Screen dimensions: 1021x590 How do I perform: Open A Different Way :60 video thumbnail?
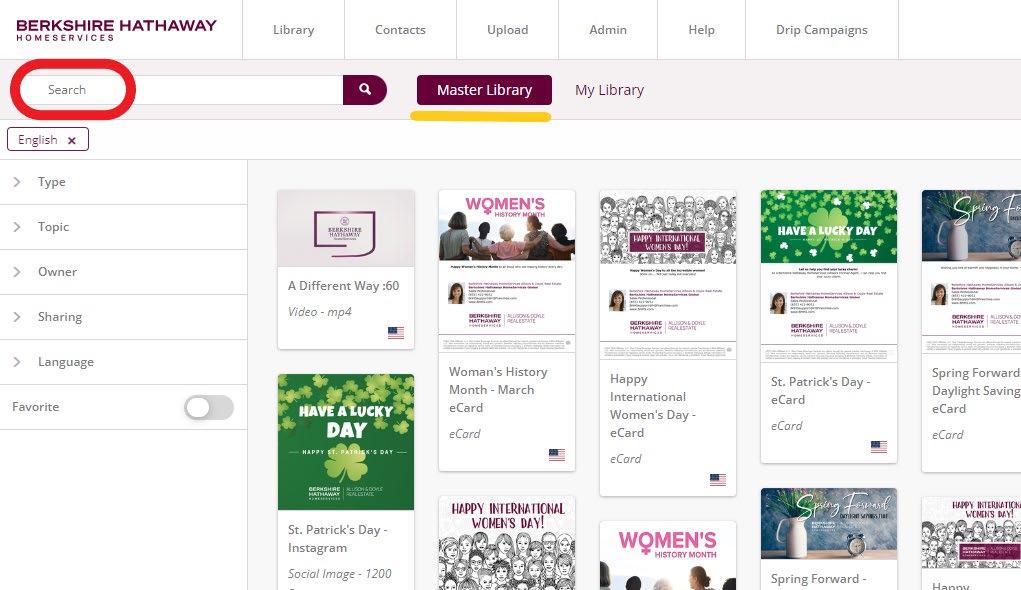346,228
